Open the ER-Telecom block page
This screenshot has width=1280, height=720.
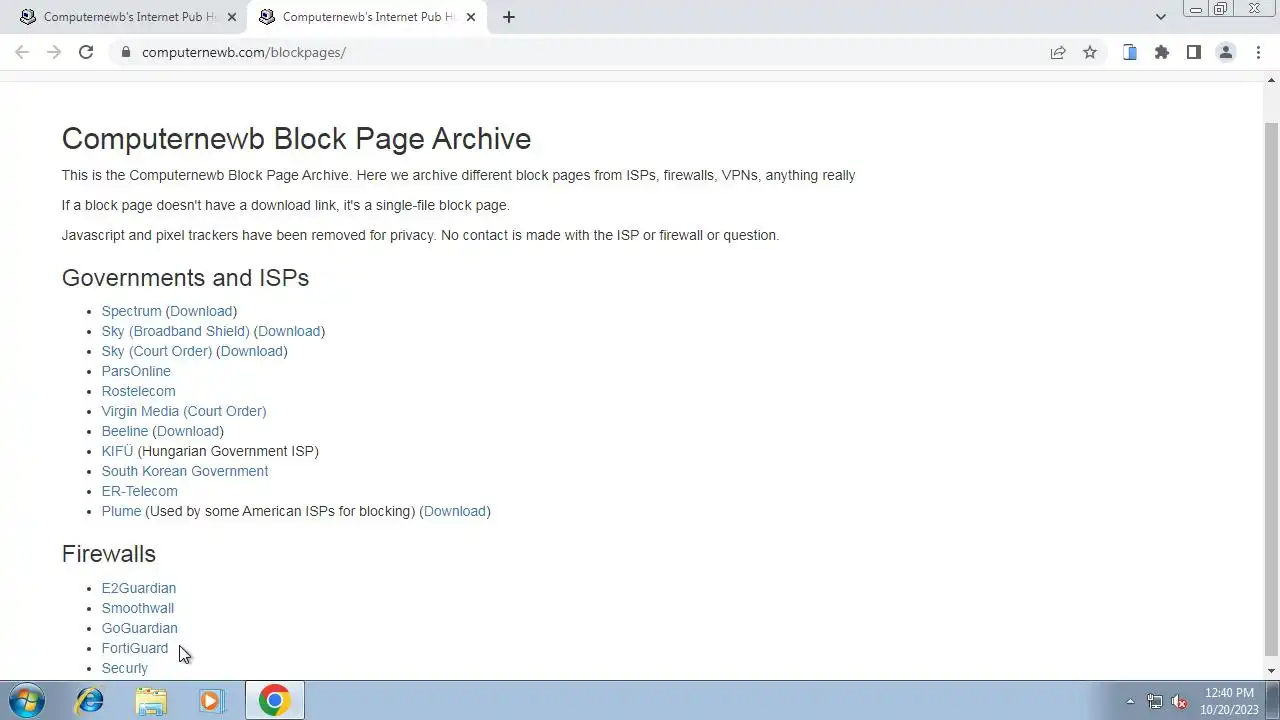pos(139,491)
